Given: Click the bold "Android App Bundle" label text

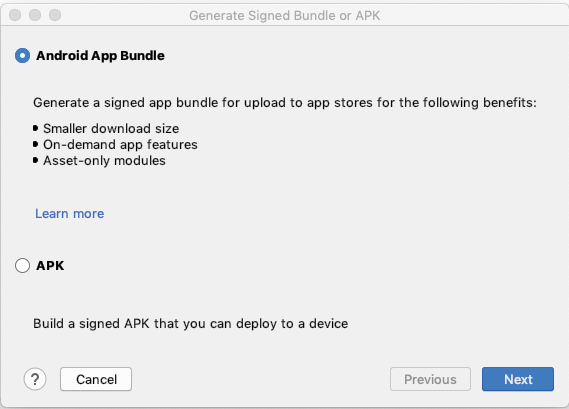Looking at the screenshot, I should click(x=101, y=56).
